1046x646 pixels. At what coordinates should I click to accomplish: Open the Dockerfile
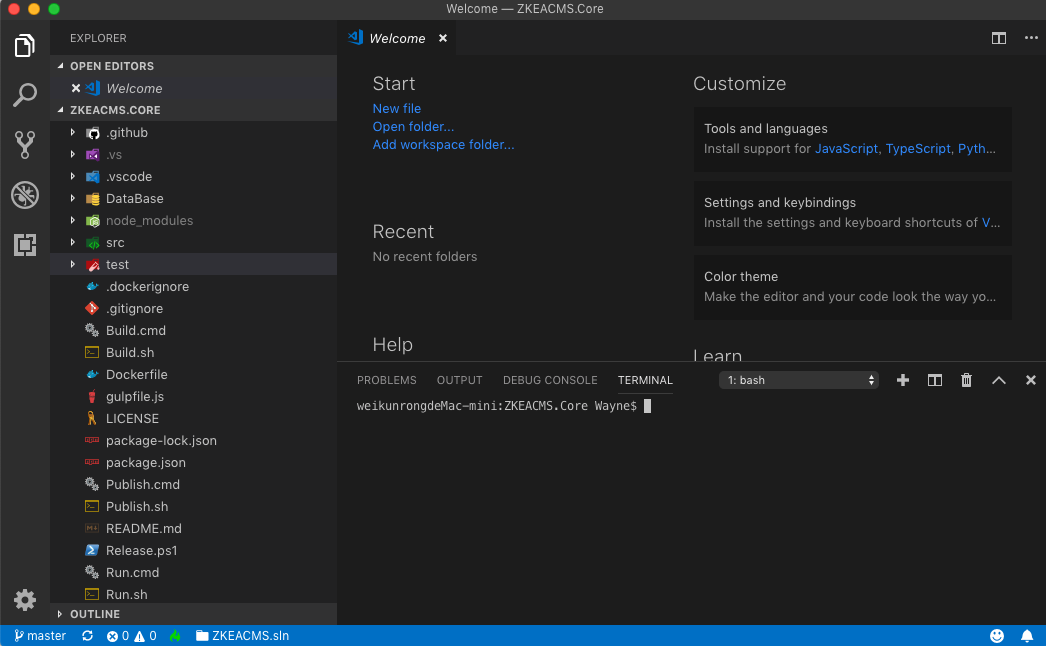pyautogui.click(x=193, y=375)
